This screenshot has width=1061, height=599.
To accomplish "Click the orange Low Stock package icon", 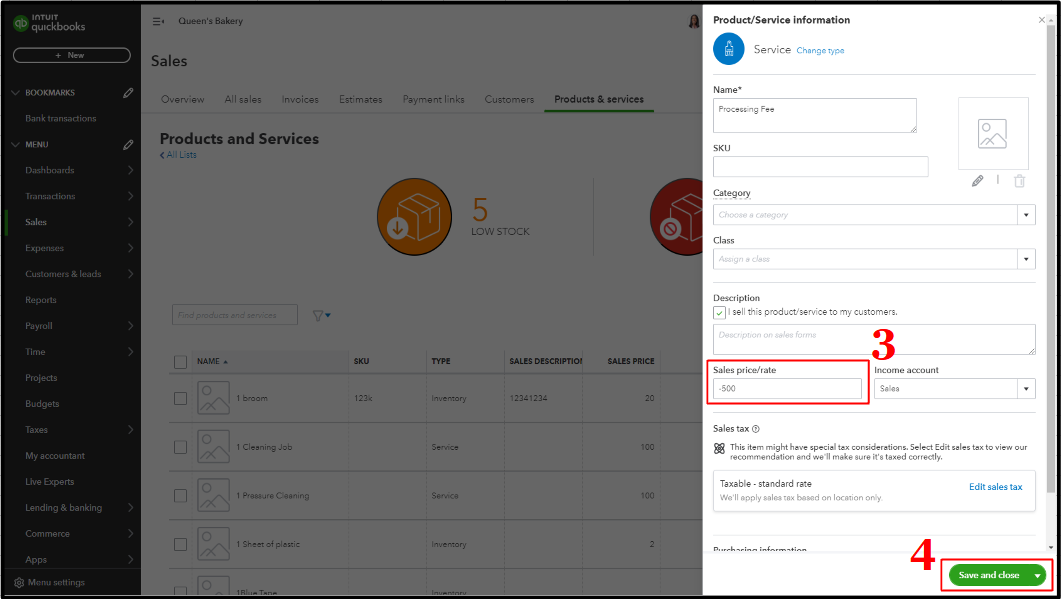I will click(414, 216).
